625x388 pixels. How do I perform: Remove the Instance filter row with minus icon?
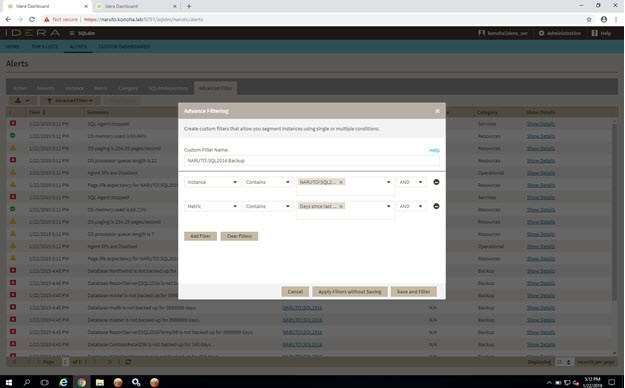[x=436, y=182]
